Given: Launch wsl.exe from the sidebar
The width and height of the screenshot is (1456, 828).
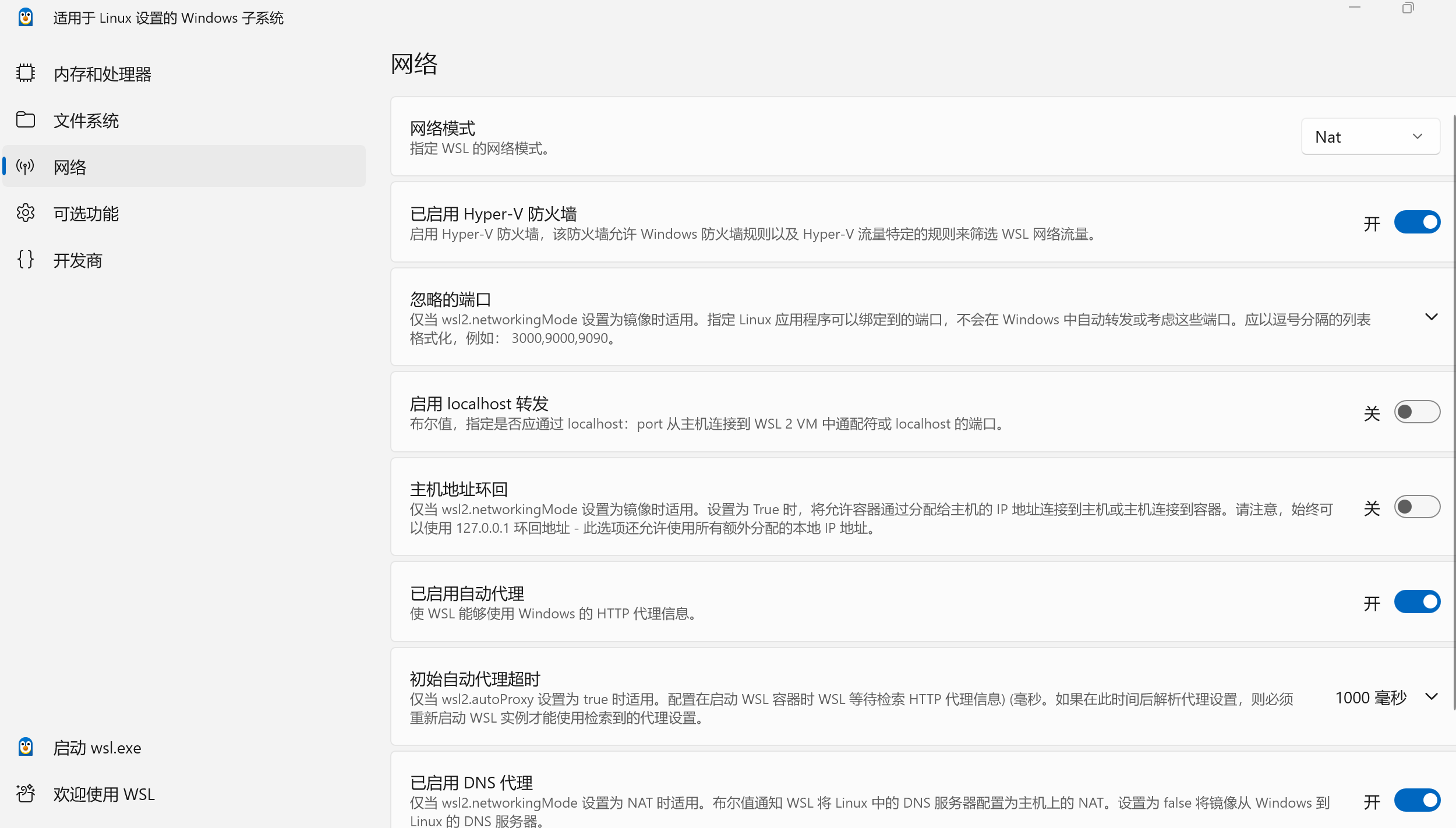Looking at the screenshot, I should (x=97, y=748).
